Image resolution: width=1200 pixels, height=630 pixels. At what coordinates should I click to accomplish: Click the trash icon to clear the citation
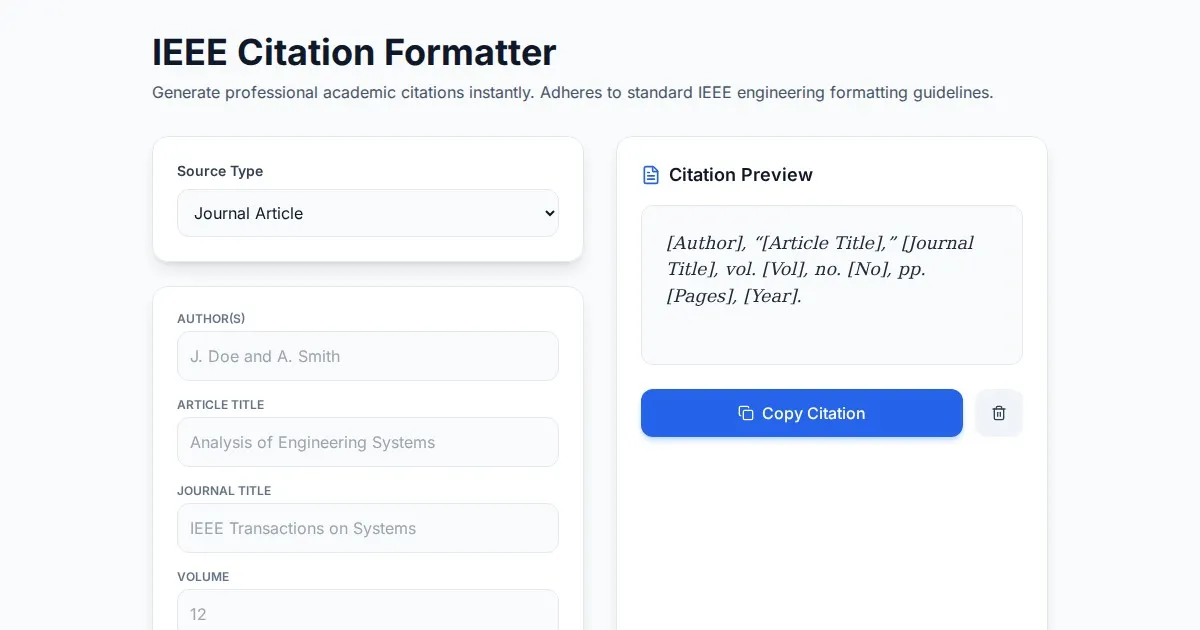pos(999,413)
